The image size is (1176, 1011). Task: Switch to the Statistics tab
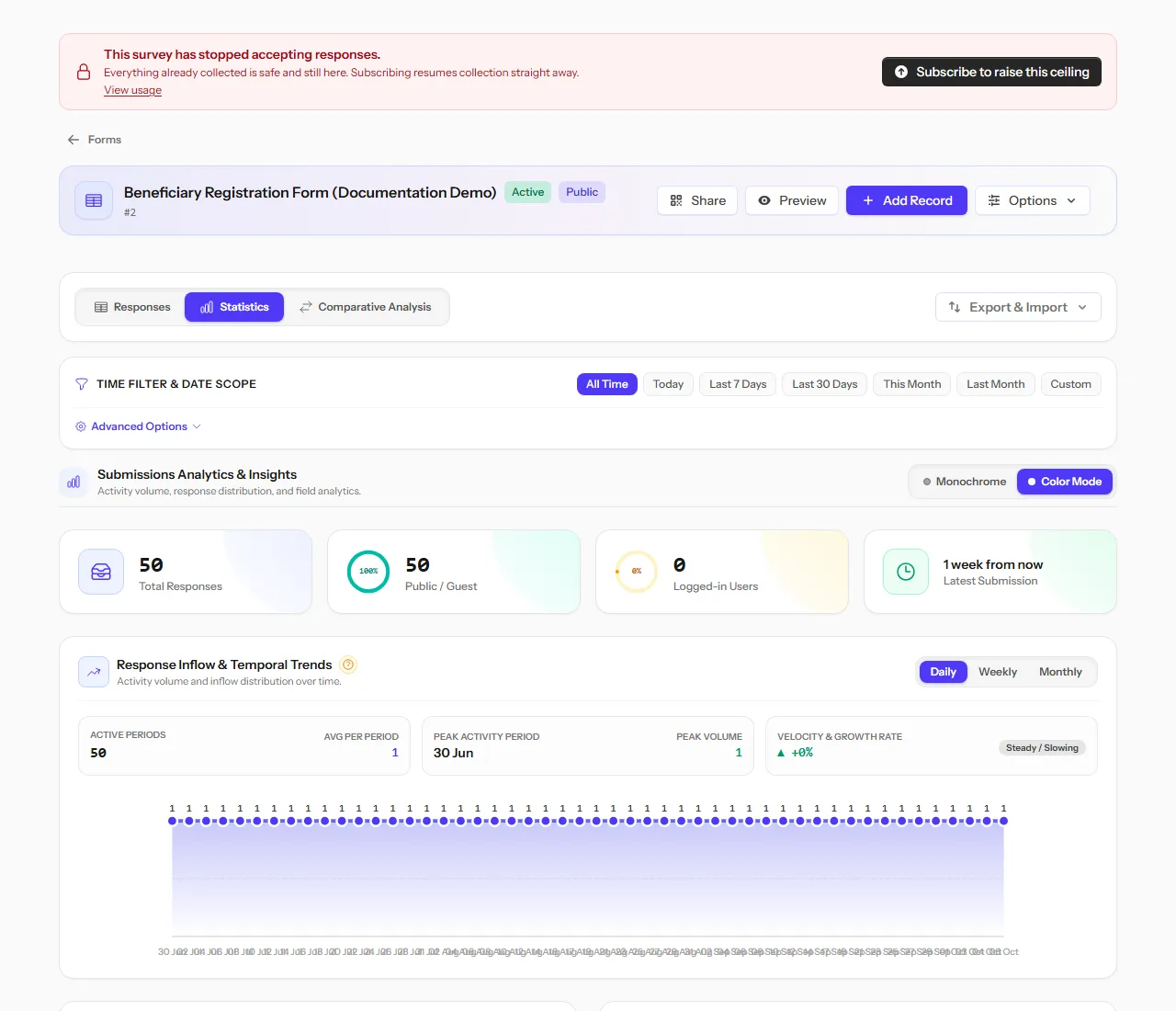234,307
